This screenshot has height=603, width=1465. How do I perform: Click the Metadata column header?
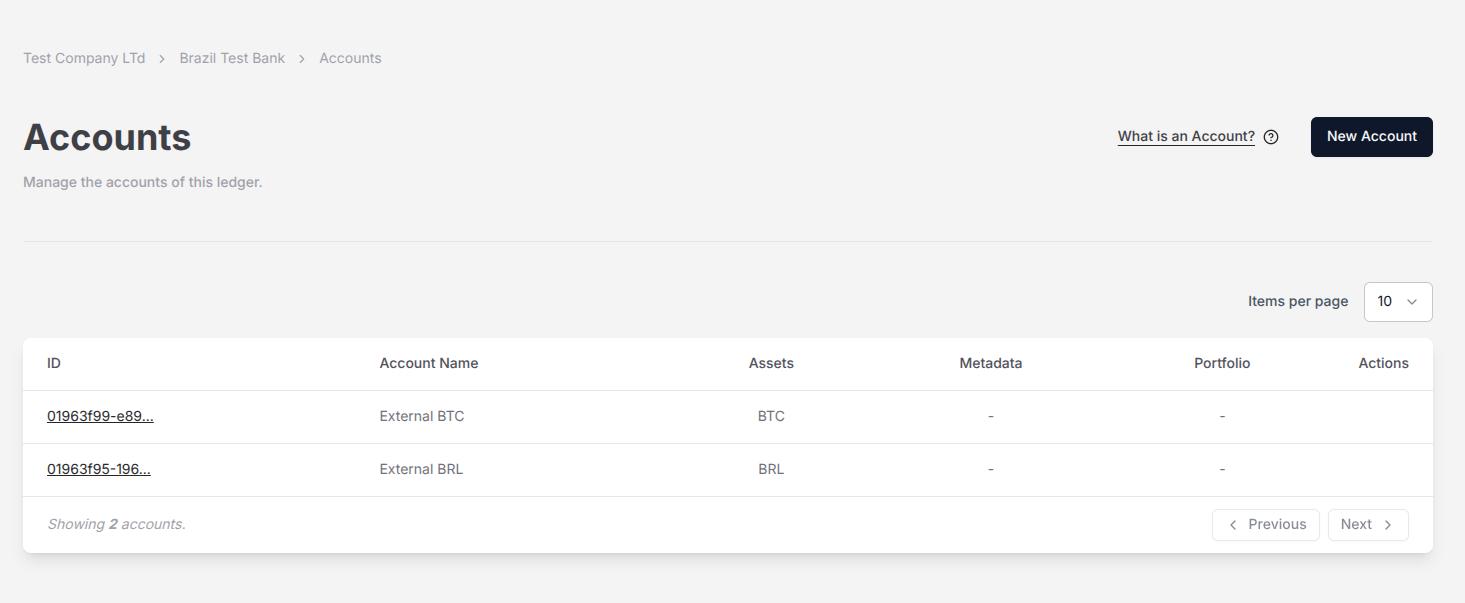tap(991, 363)
